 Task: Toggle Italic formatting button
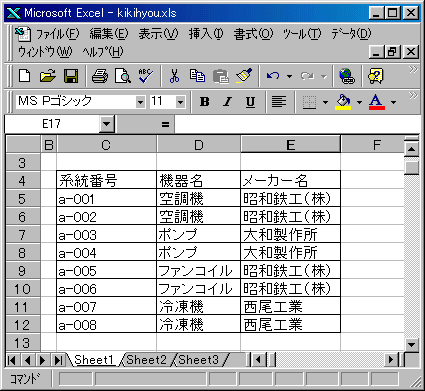[228, 102]
